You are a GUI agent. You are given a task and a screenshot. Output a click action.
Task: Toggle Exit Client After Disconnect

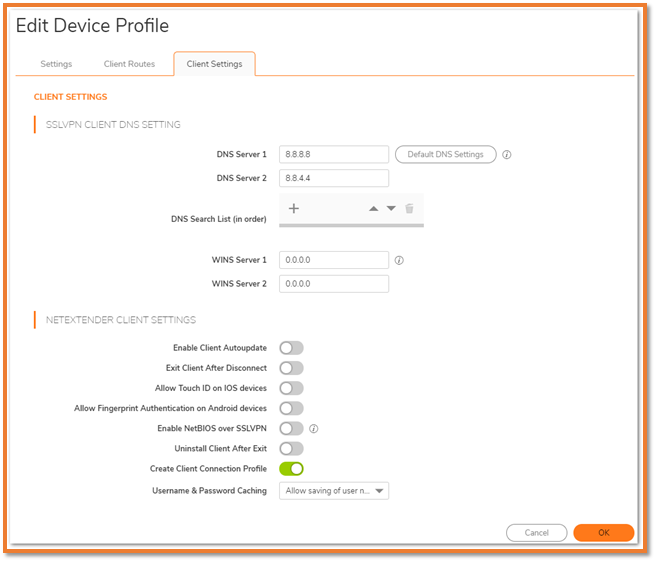pos(291,368)
